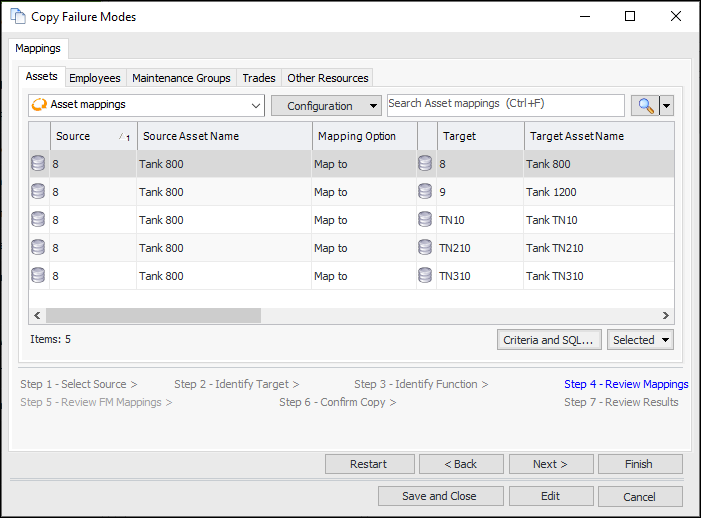
Task: Click the Copy Failure Modes window icon
Action: [17, 17]
